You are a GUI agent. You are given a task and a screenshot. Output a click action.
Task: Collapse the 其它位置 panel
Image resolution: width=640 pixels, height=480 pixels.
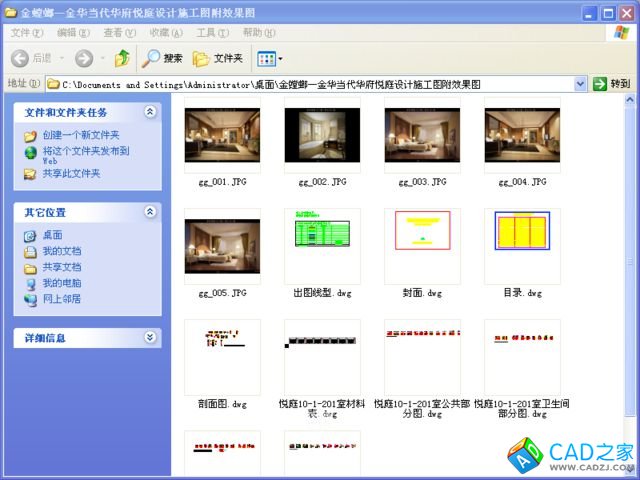click(150, 212)
